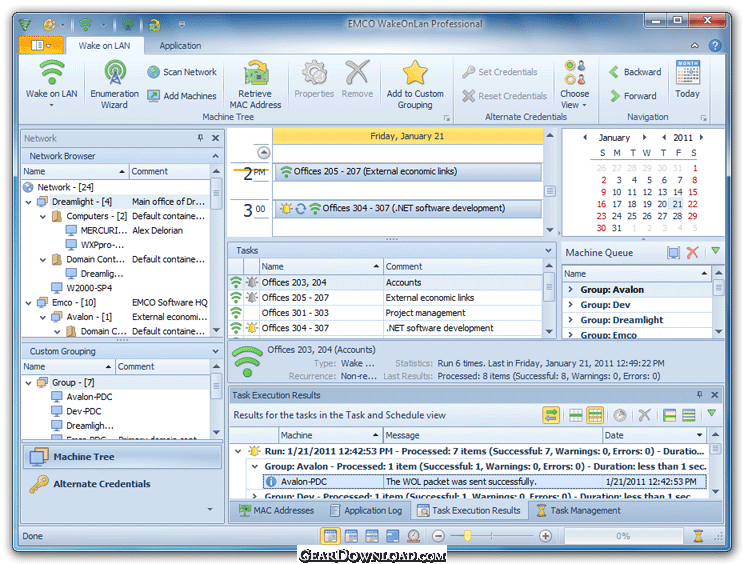Click the zoom in plus button in status bar

546,536
